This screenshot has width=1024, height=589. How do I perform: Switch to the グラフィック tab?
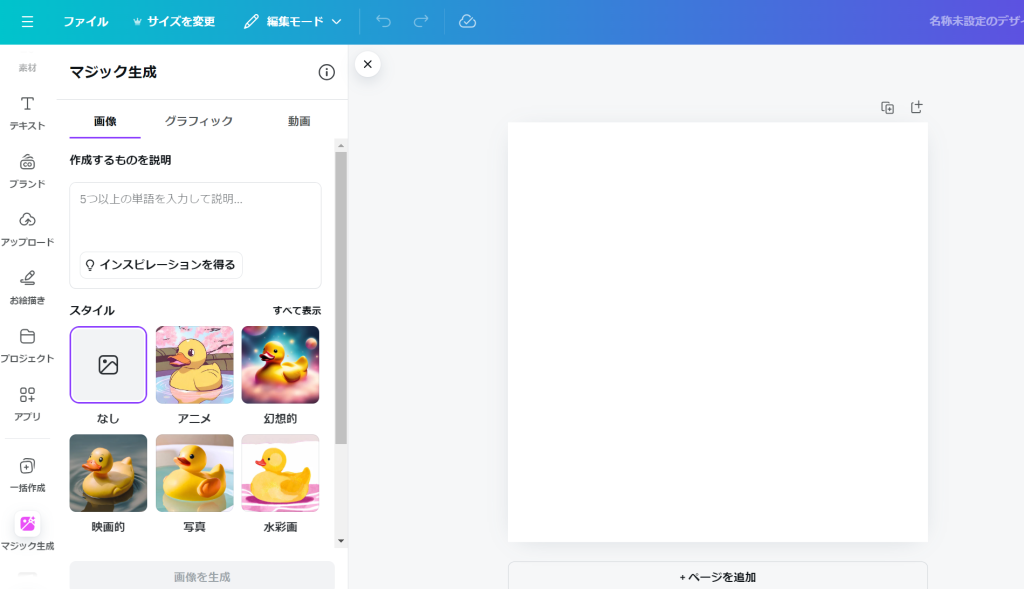click(199, 121)
